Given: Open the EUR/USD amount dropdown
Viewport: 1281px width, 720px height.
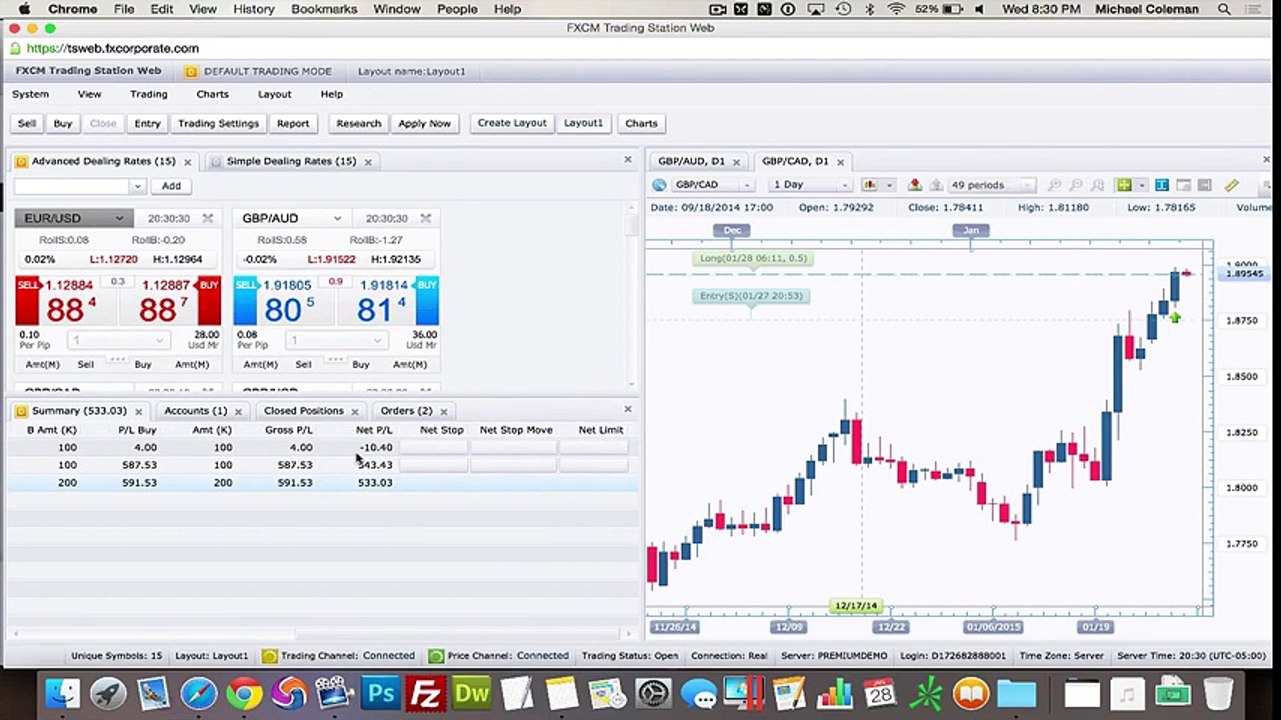Looking at the screenshot, I should pos(159,341).
